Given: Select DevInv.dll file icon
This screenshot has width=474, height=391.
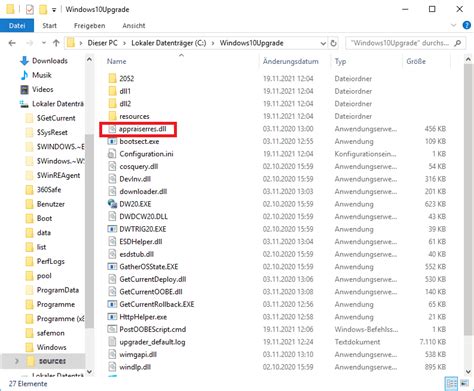Looking at the screenshot, I should click(112, 179).
